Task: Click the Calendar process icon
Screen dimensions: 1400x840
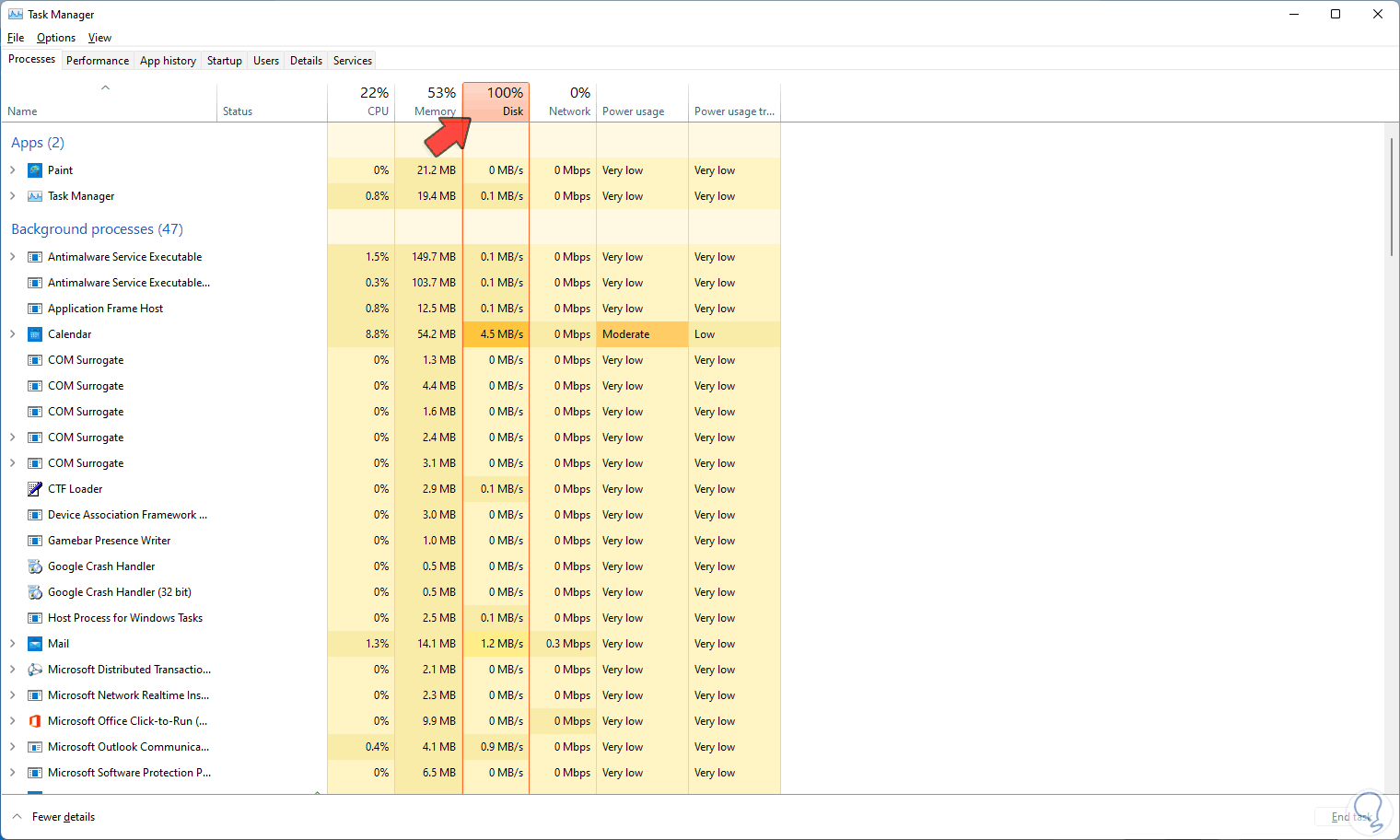Action: [x=35, y=334]
